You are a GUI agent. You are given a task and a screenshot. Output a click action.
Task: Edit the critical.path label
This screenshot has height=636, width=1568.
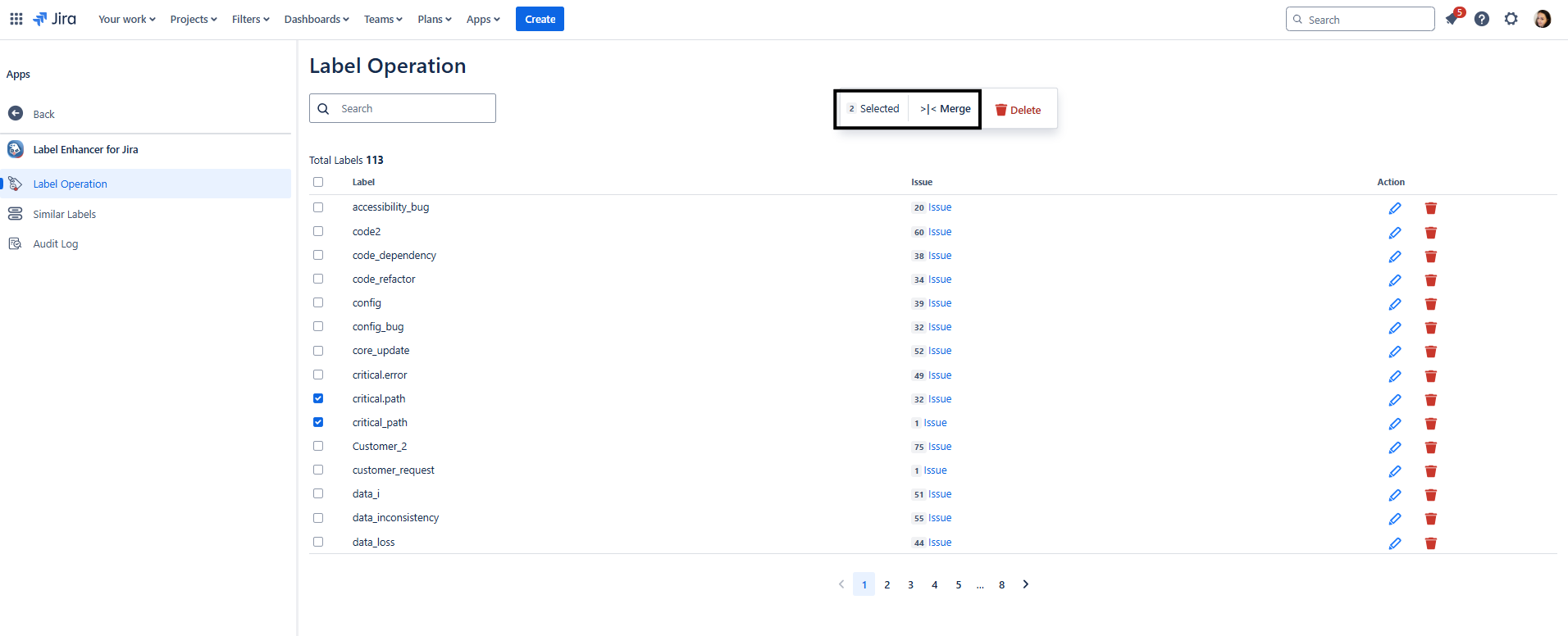[1395, 400]
